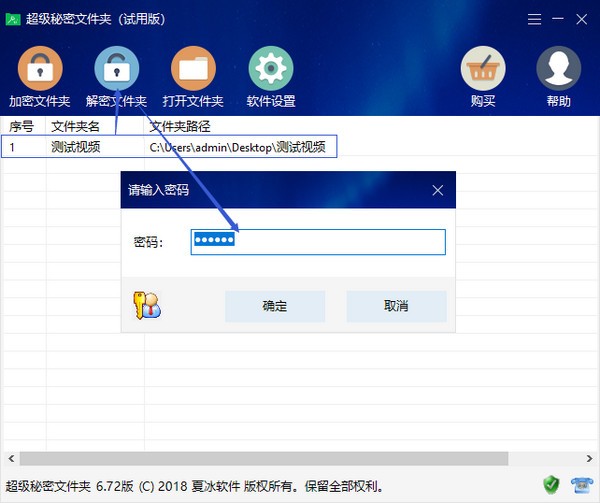Screen dimensions: 600x503
Task: Click the 加密文件夹 (encrypt folder) lock icon
Action: point(40,70)
